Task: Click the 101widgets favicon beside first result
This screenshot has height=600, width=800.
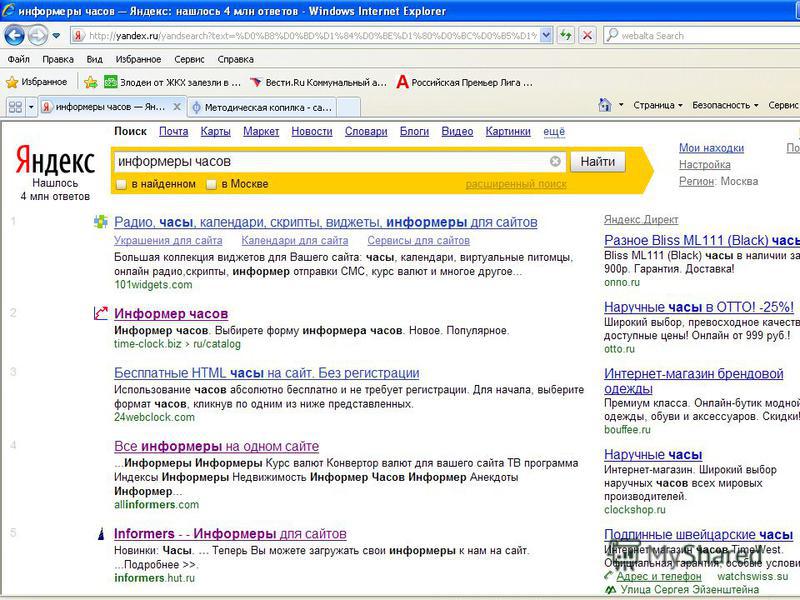Action: click(x=101, y=222)
